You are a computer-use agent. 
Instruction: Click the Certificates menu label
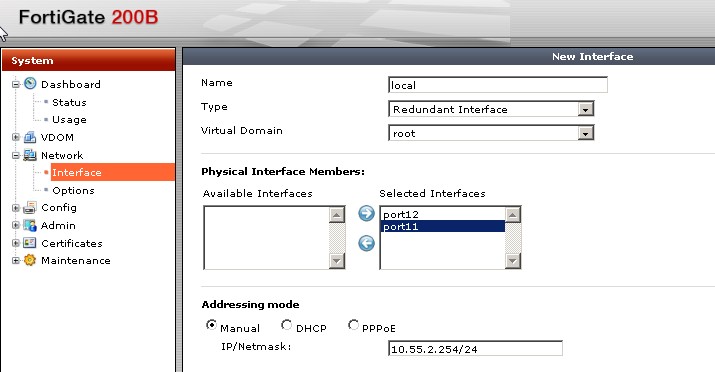click(x=72, y=243)
